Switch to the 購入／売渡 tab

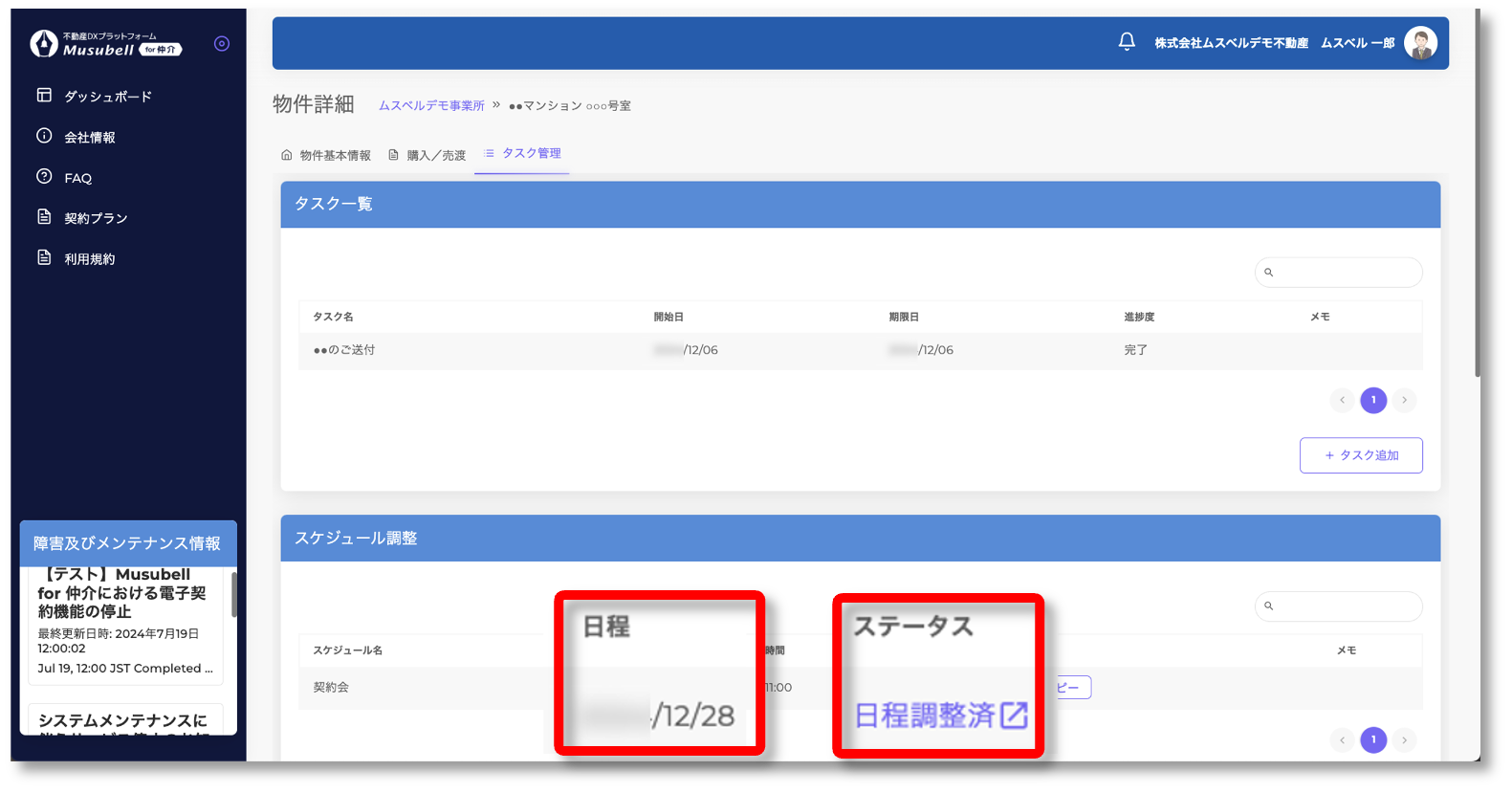coord(427,155)
